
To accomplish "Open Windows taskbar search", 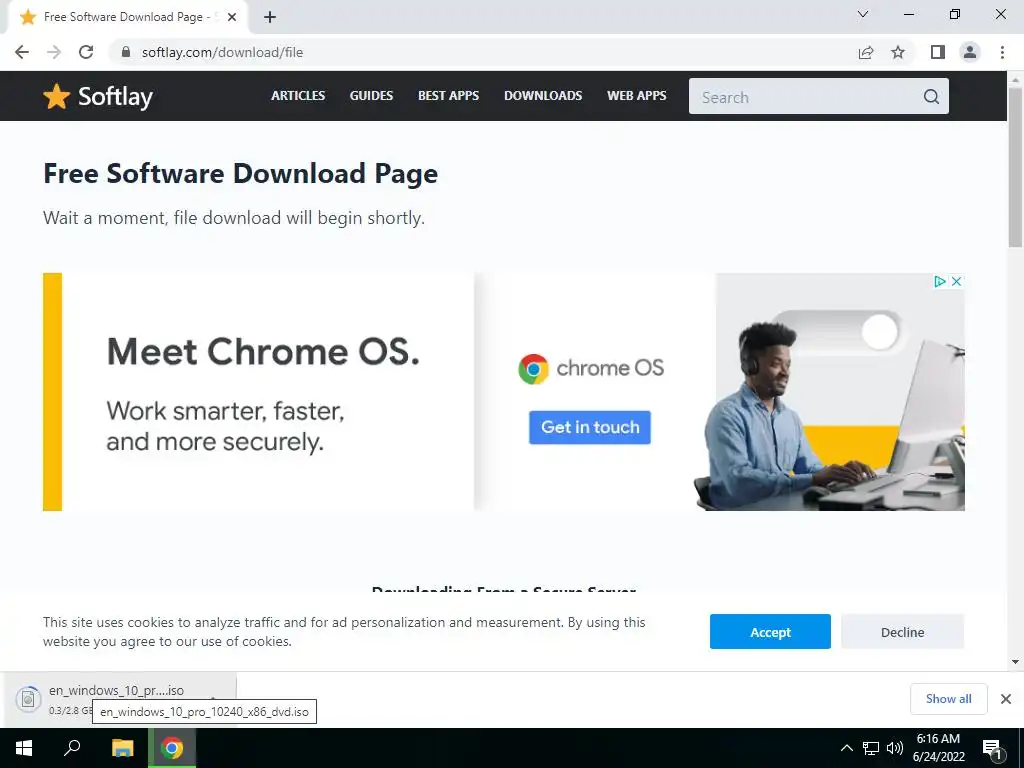I will 72,748.
